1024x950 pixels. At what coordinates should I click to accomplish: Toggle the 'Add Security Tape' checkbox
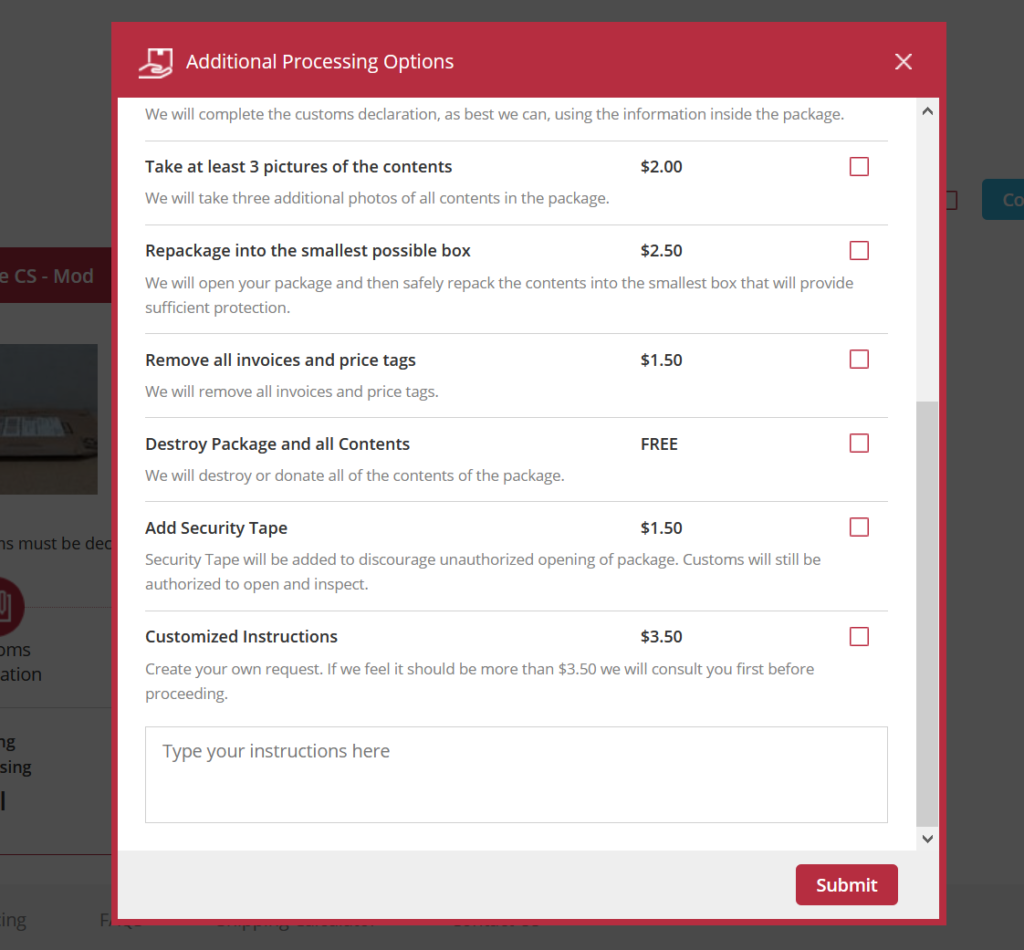pyautogui.click(x=859, y=528)
